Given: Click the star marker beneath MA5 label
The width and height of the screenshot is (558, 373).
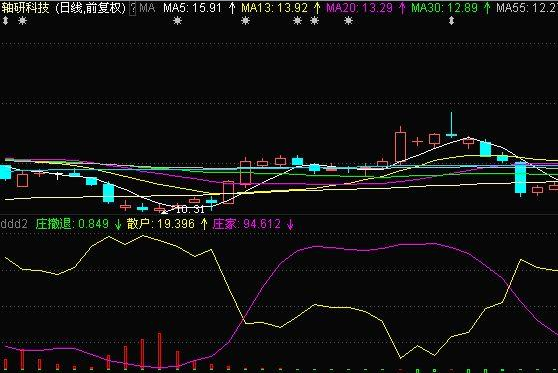Looking at the screenshot, I should pos(177,21).
